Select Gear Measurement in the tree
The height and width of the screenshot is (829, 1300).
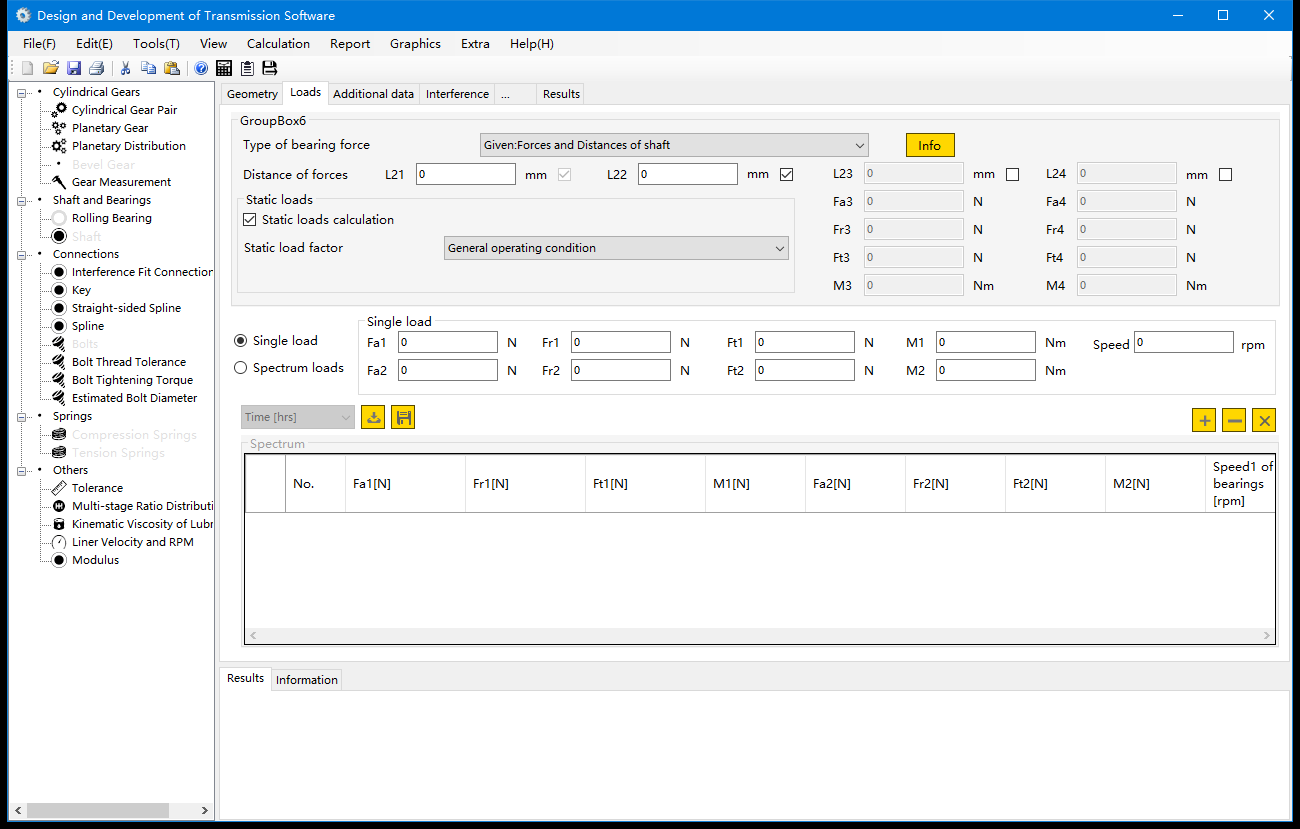point(121,182)
